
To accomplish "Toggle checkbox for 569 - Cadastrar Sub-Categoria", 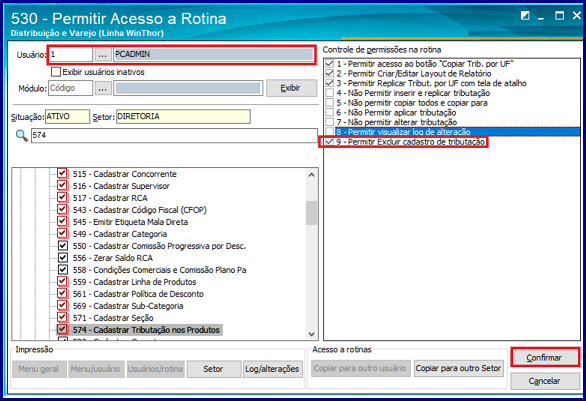I will pyautogui.click(x=62, y=306).
